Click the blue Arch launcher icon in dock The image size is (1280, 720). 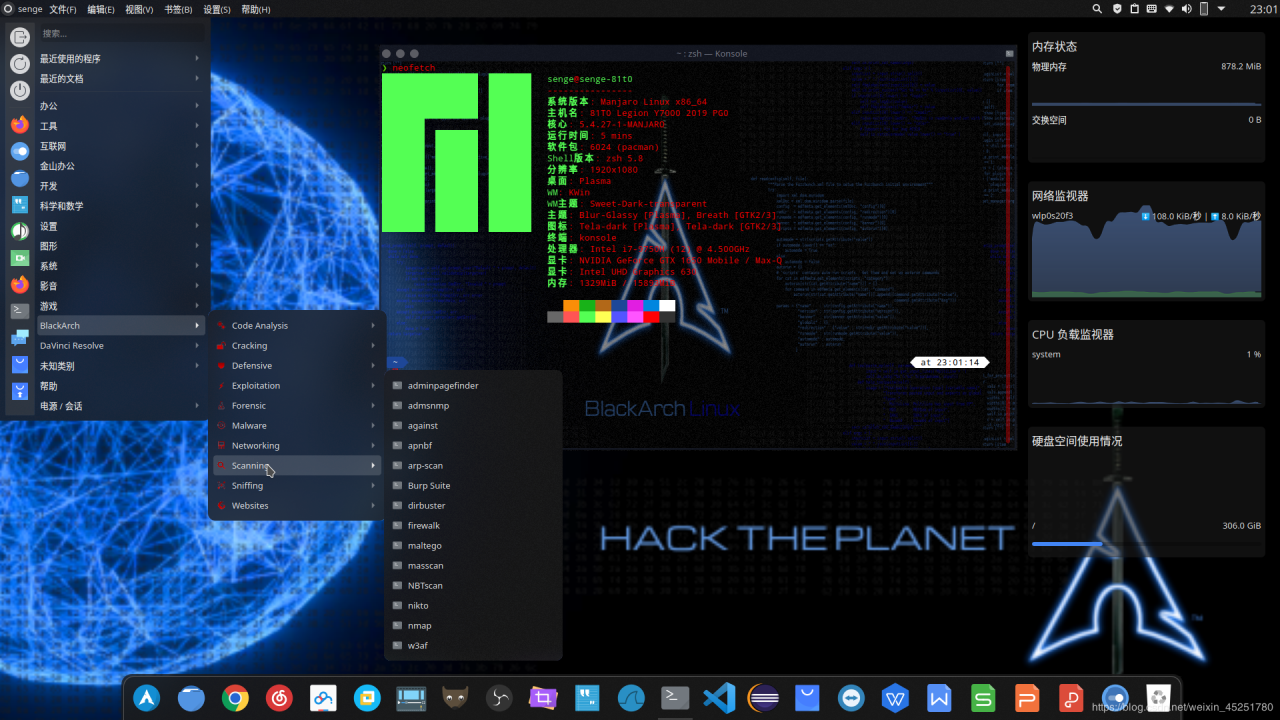pyautogui.click(x=147, y=698)
